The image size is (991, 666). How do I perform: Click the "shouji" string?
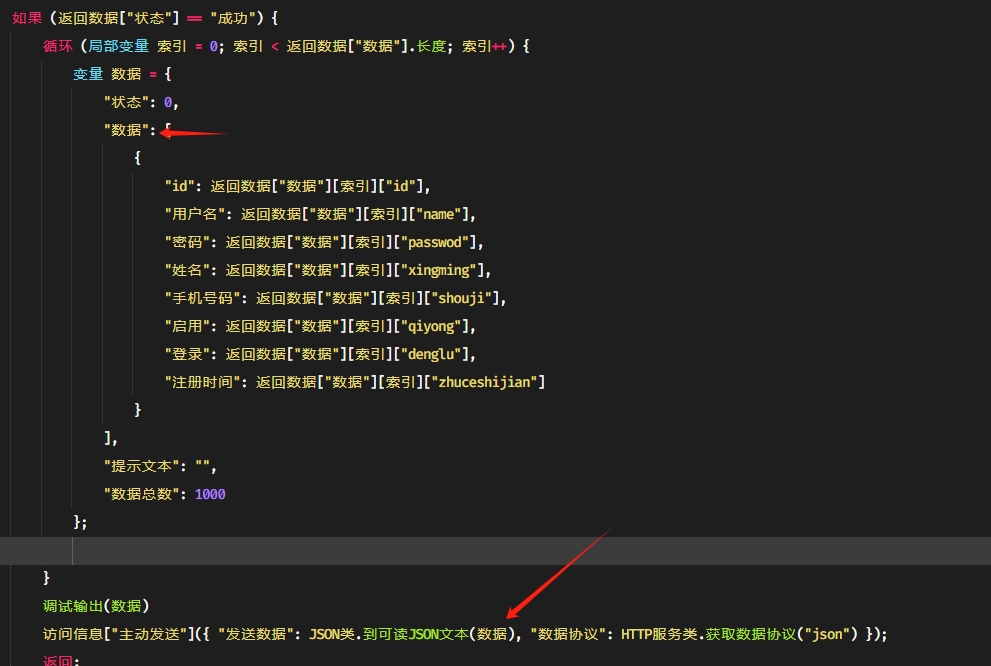461,298
